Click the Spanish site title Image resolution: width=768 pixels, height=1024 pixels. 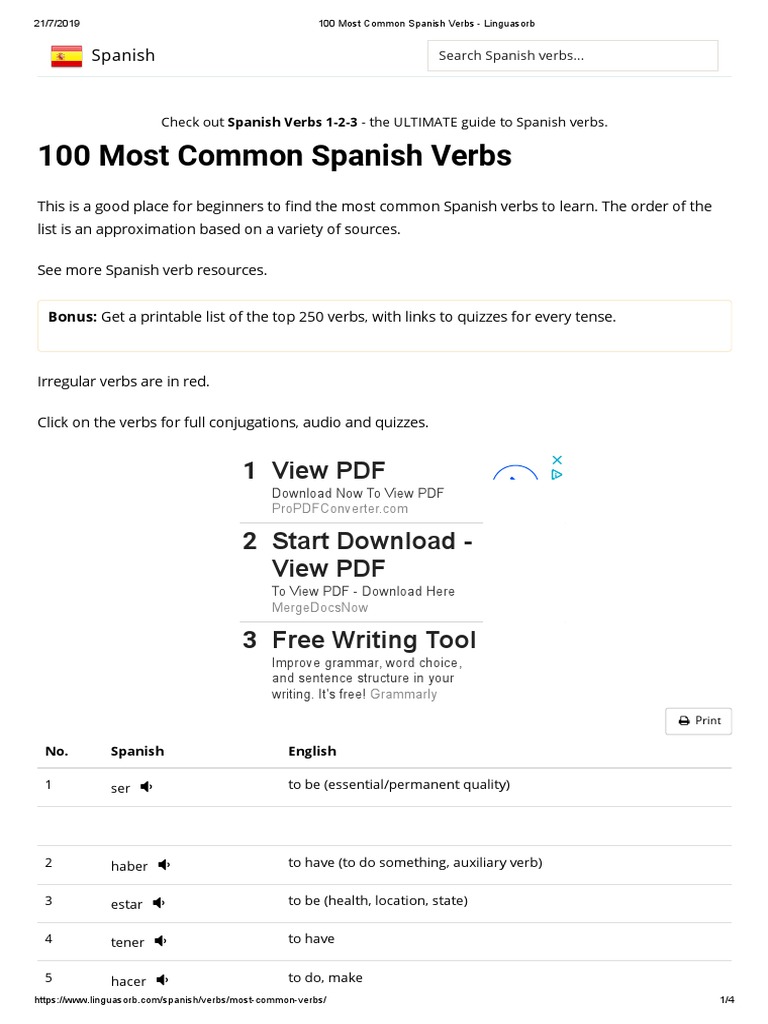click(x=123, y=56)
